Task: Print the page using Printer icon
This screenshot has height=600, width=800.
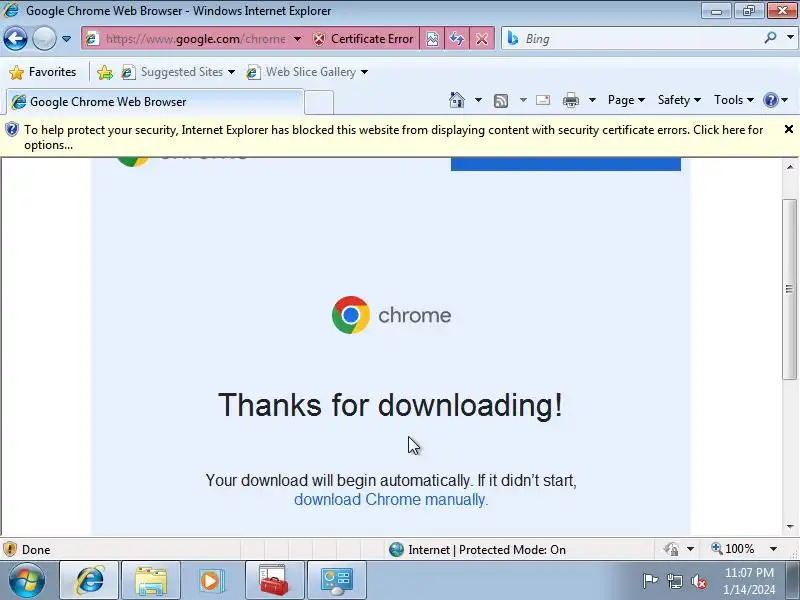Action: point(571,100)
